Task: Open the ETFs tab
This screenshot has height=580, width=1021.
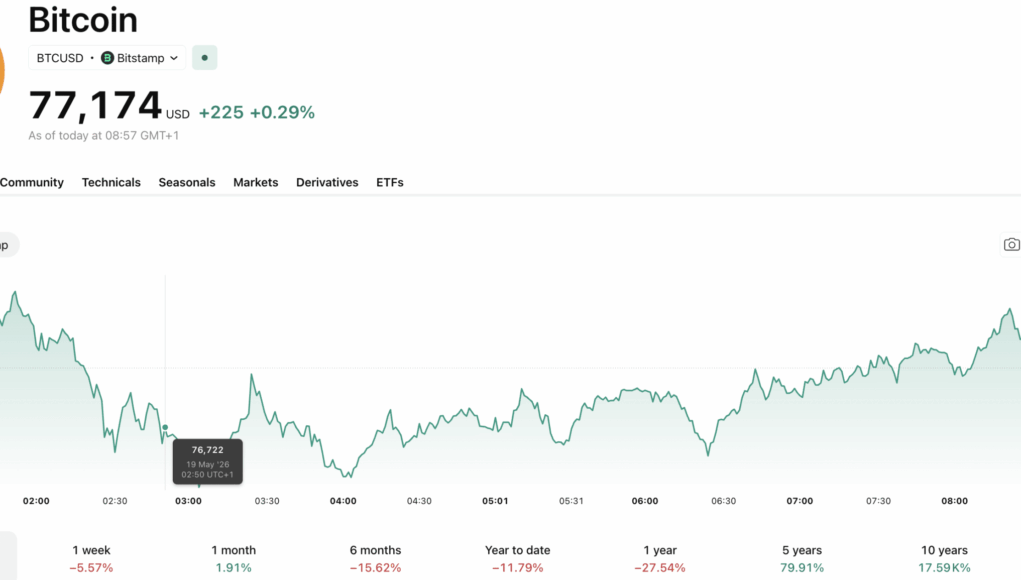Action: click(390, 182)
